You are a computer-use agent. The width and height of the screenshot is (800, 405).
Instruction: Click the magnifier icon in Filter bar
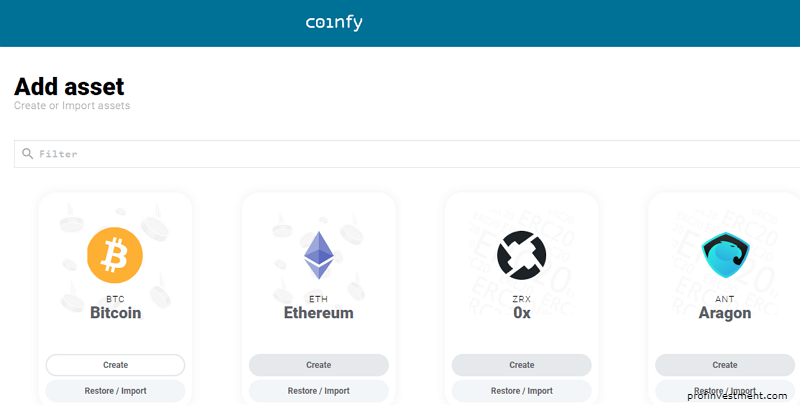[28, 154]
